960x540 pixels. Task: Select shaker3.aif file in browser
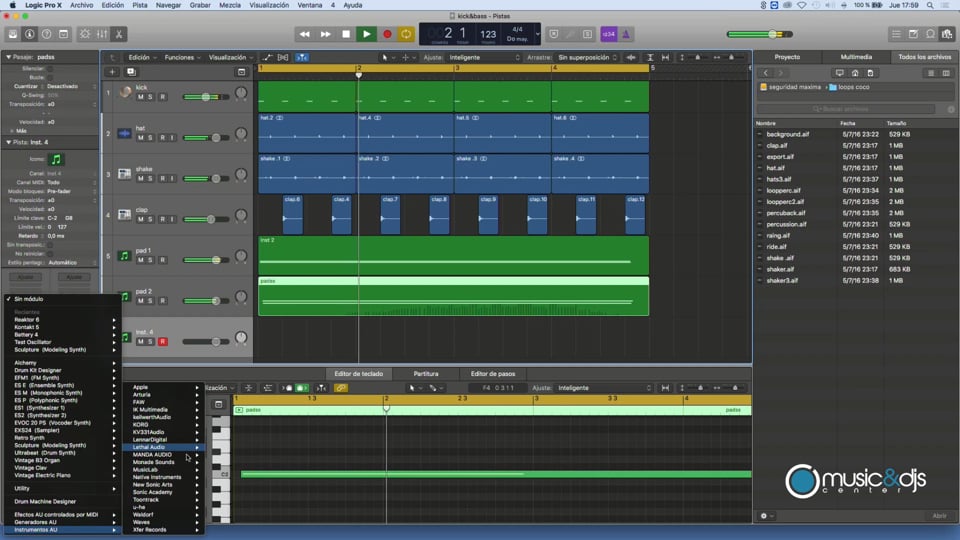coord(782,280)
